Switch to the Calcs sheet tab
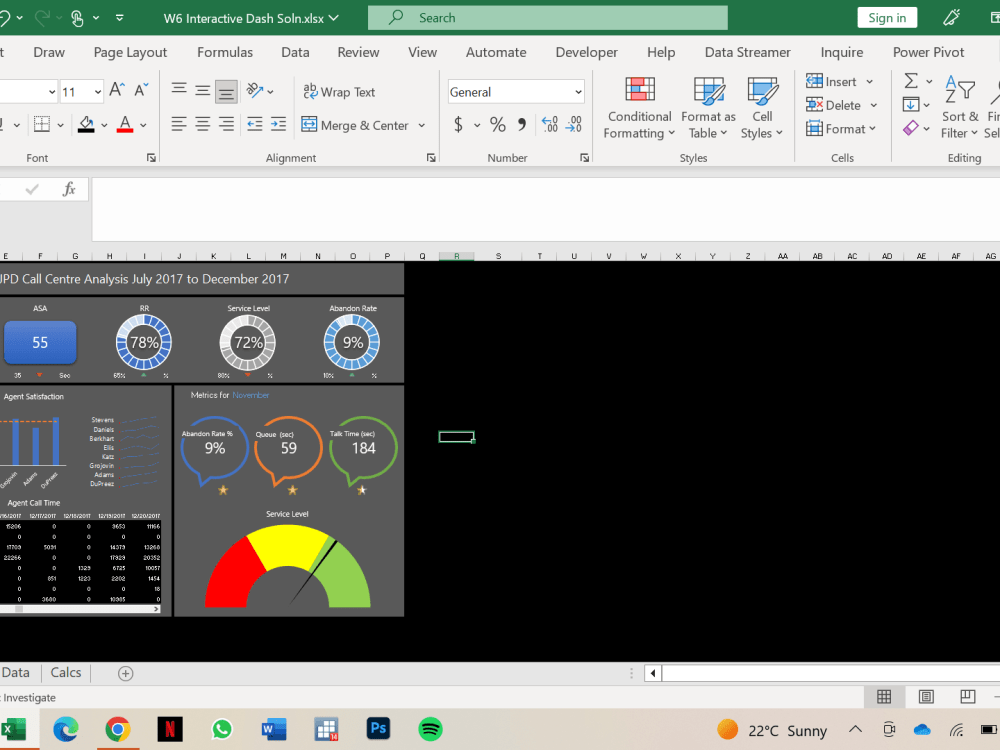 [x=65, y=672]
